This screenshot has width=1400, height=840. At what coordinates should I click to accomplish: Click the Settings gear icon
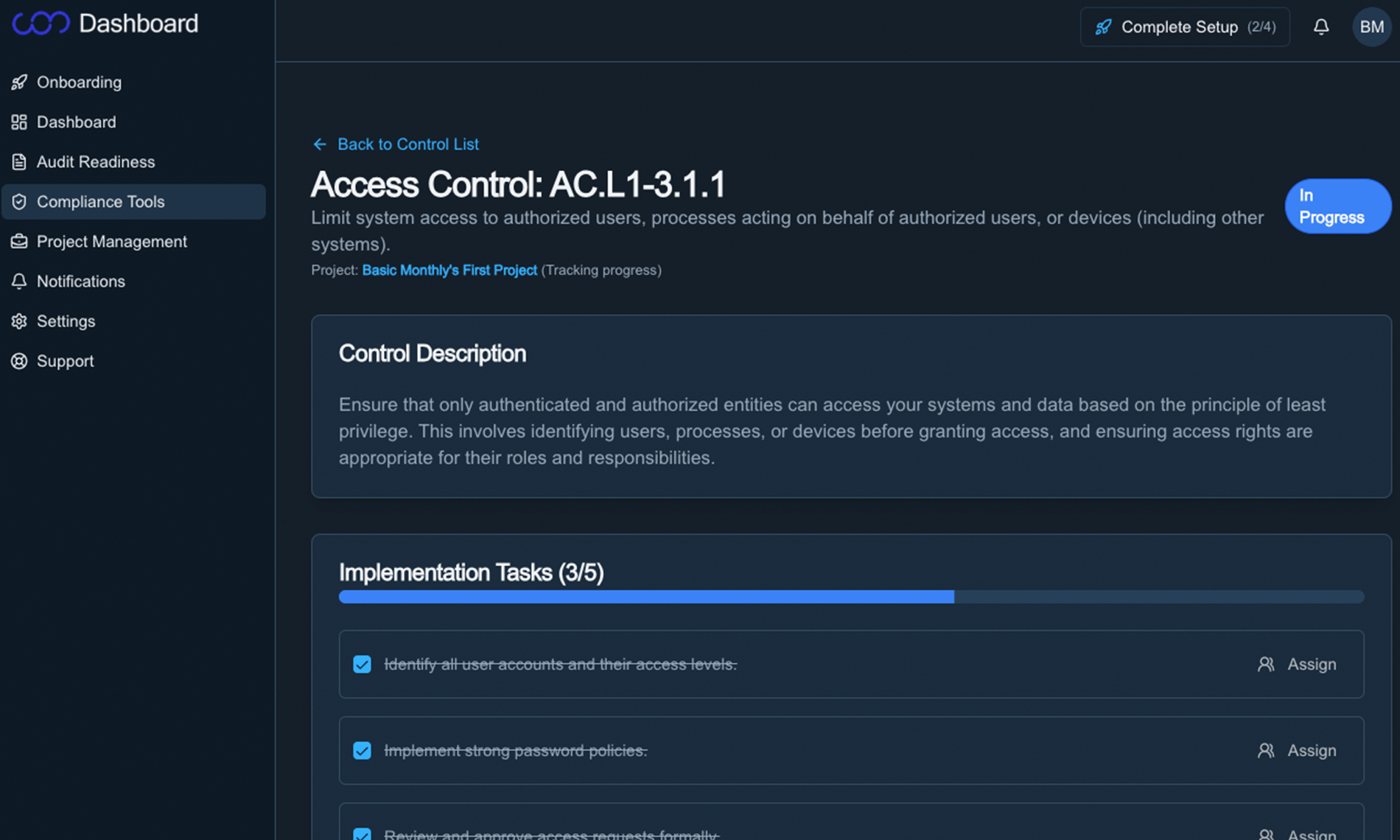click(19, 321)
